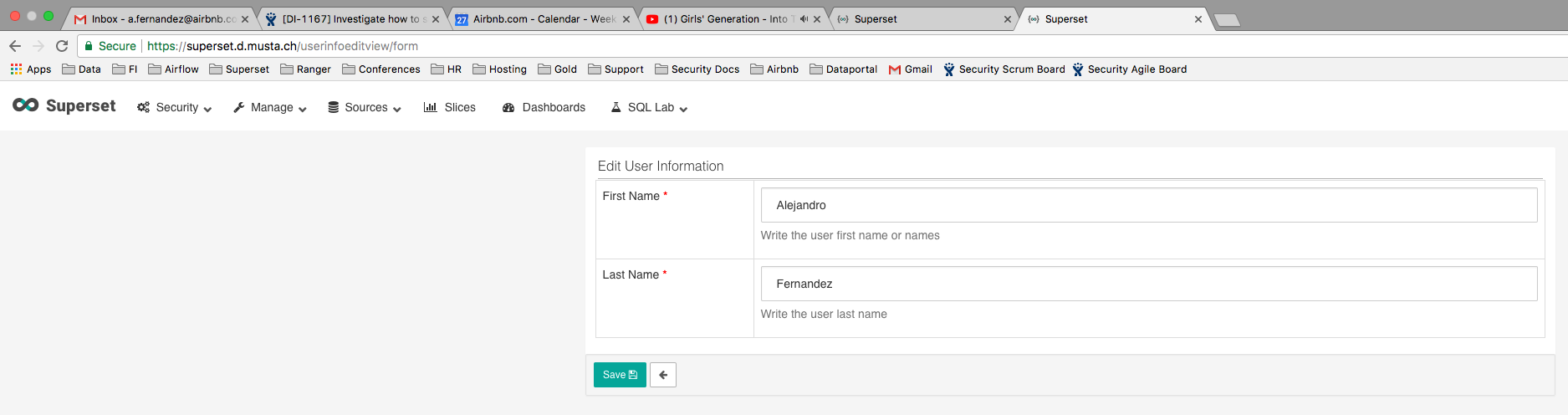Expand the Security dropdown menu
Screen dimensions: 1568x415
click(175, 107)
